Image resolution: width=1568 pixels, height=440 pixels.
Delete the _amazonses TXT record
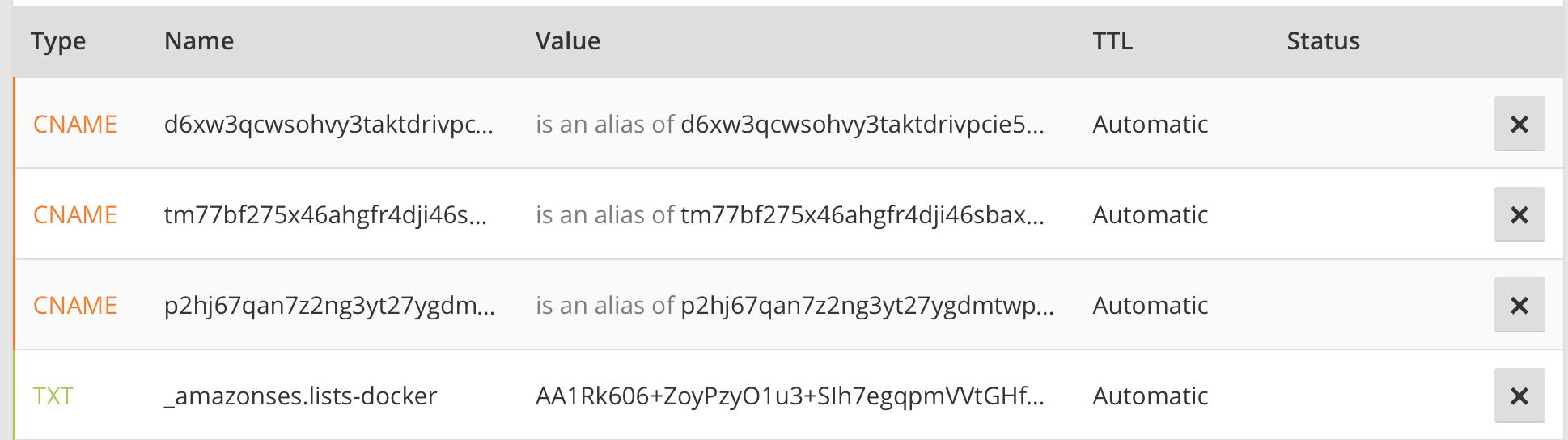1519,396
